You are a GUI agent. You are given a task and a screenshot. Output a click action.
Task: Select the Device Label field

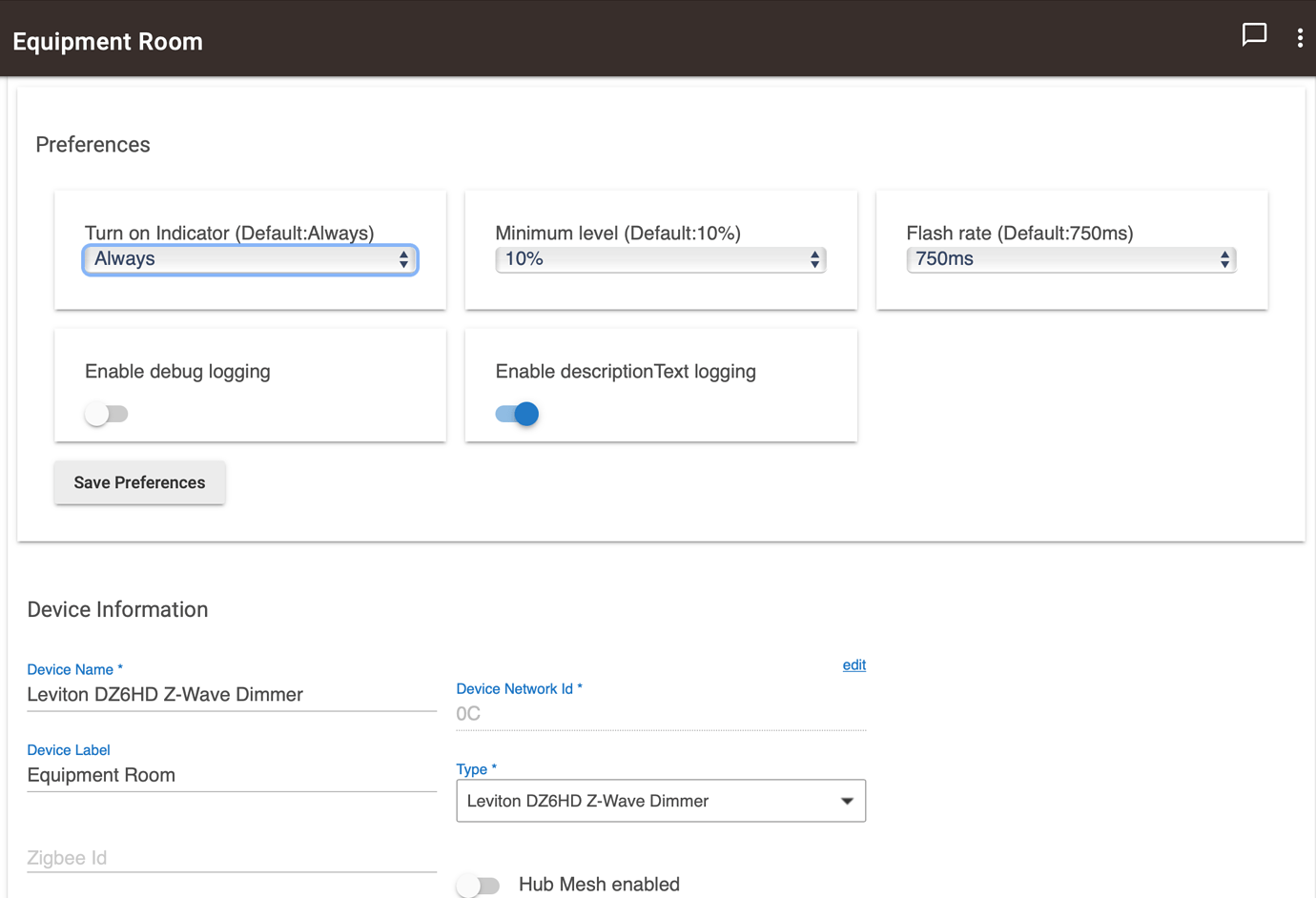[229, 775]
